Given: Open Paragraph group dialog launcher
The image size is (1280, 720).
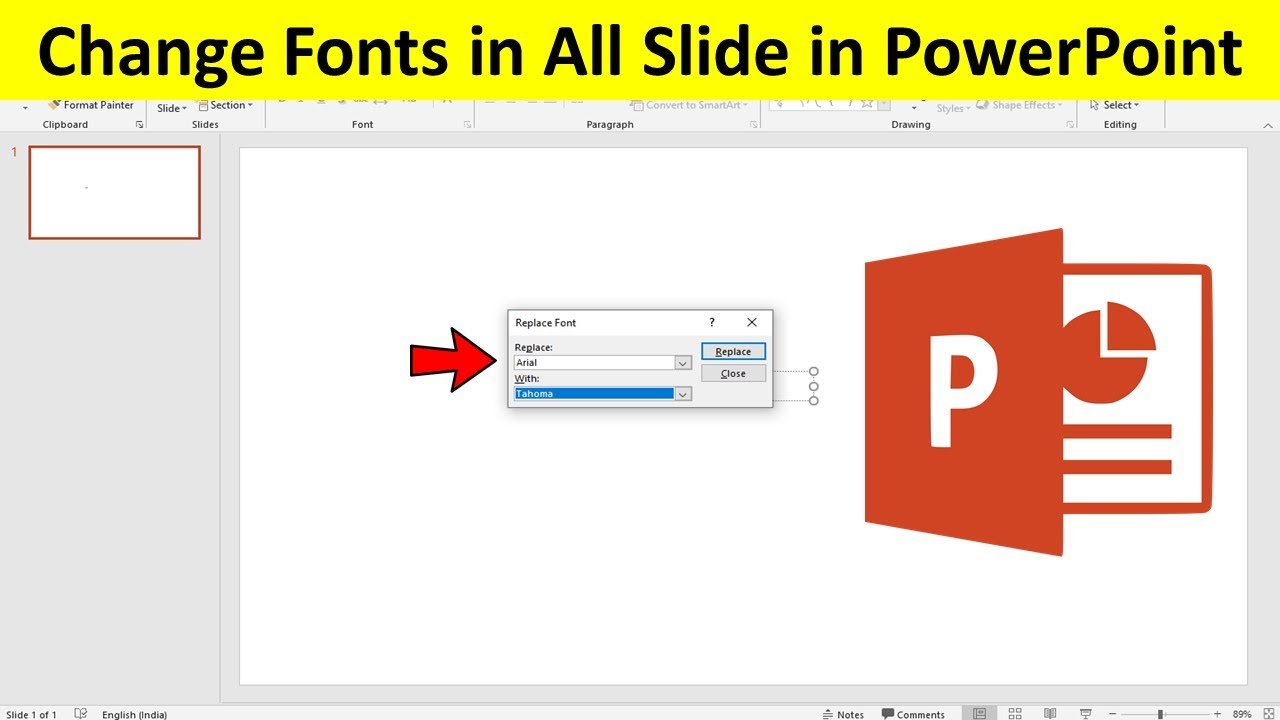Looking at the screenshot, I should point(753,125).
